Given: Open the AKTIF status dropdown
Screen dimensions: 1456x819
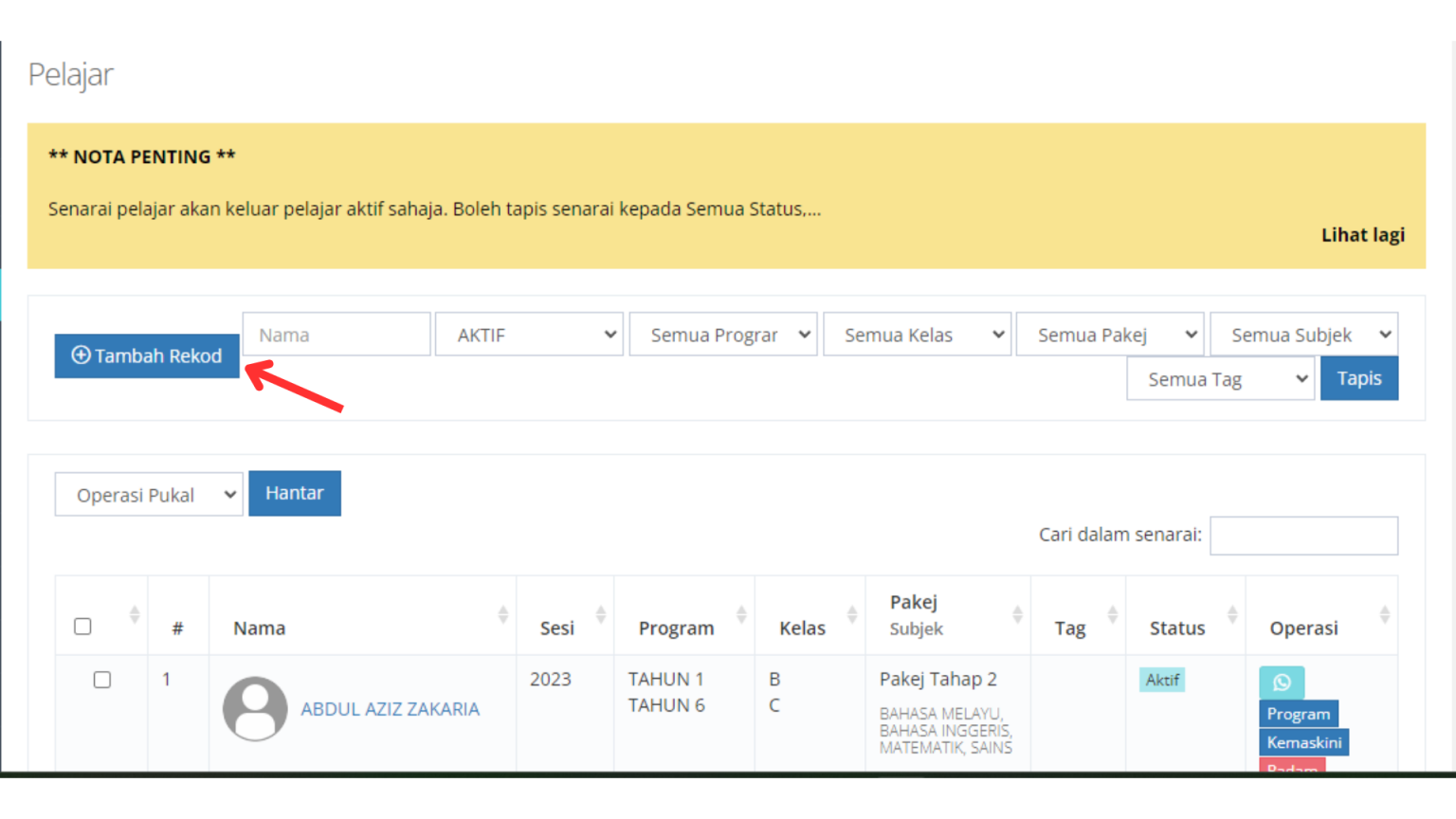Looking at the screenshot, I should 528,335.
